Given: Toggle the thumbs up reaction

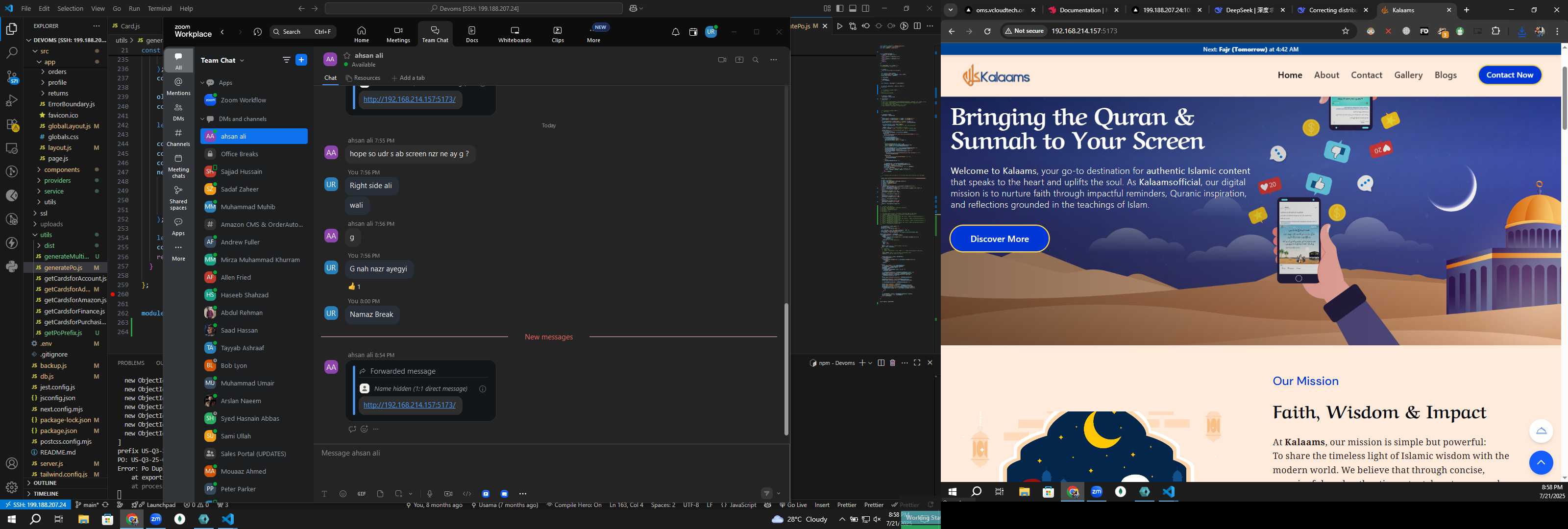Looking at the screenshot, I should point(354,286).
